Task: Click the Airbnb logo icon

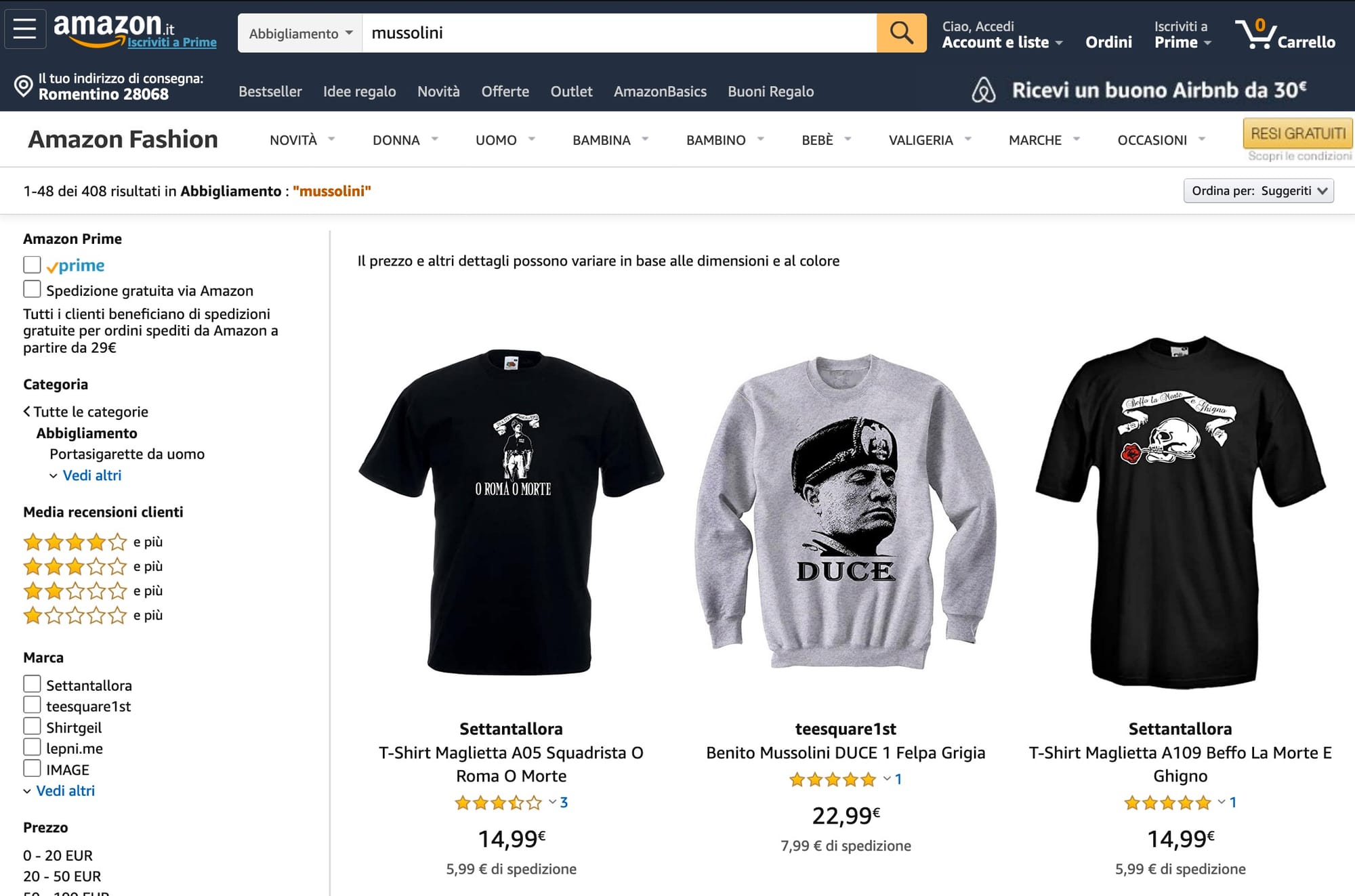Action: 984,90
